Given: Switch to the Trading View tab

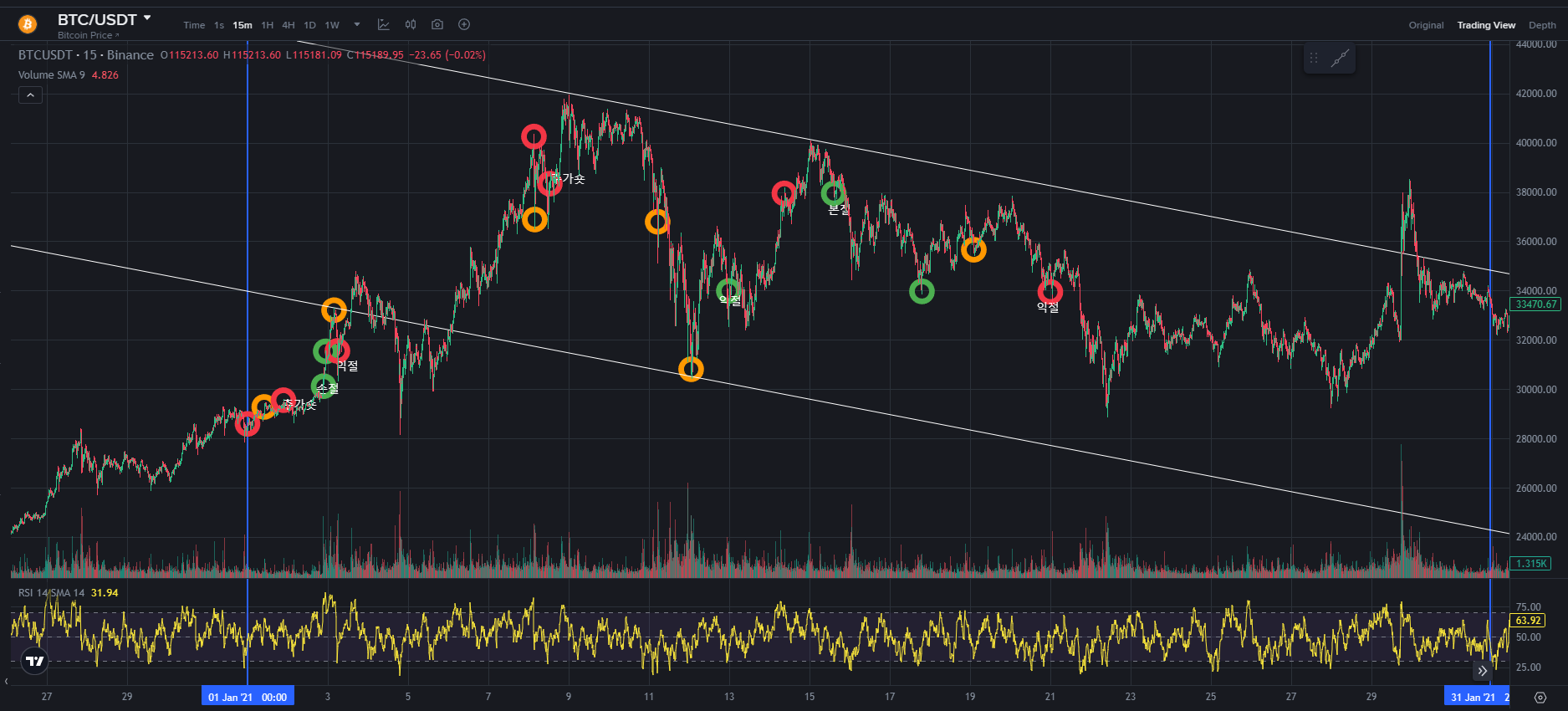Looking at the screenshot, I should pyautogui.click(x=1486, y=25).
